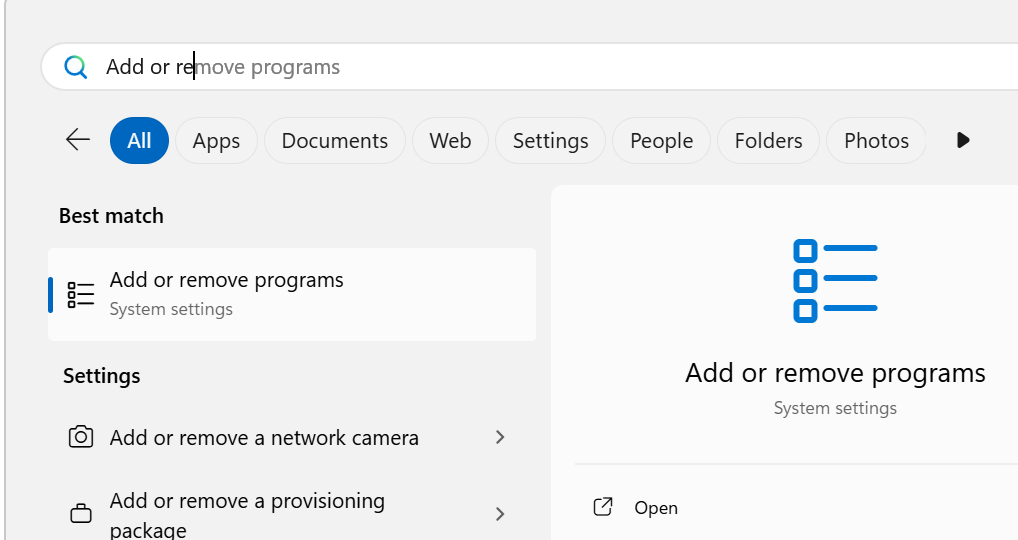Expand the network camera result chevron
1018x540 pixels.
[500, 437]
